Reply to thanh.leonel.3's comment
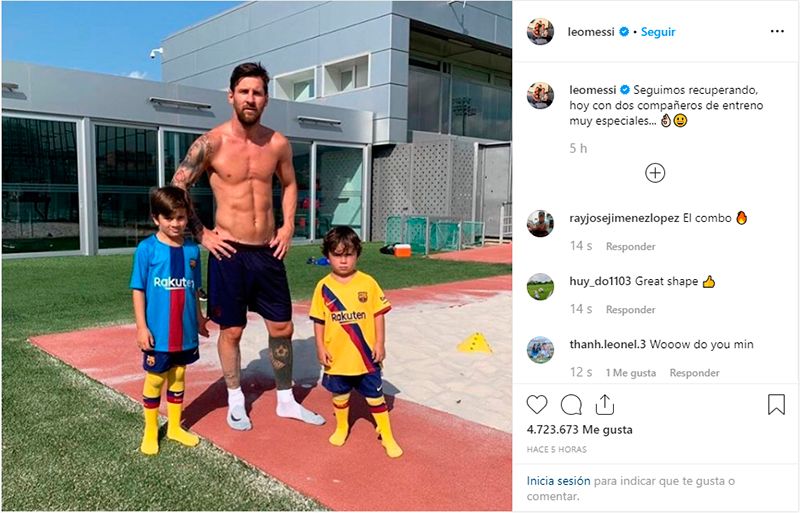This screenshot has width=800, height=513. click(x=694, y=373)
